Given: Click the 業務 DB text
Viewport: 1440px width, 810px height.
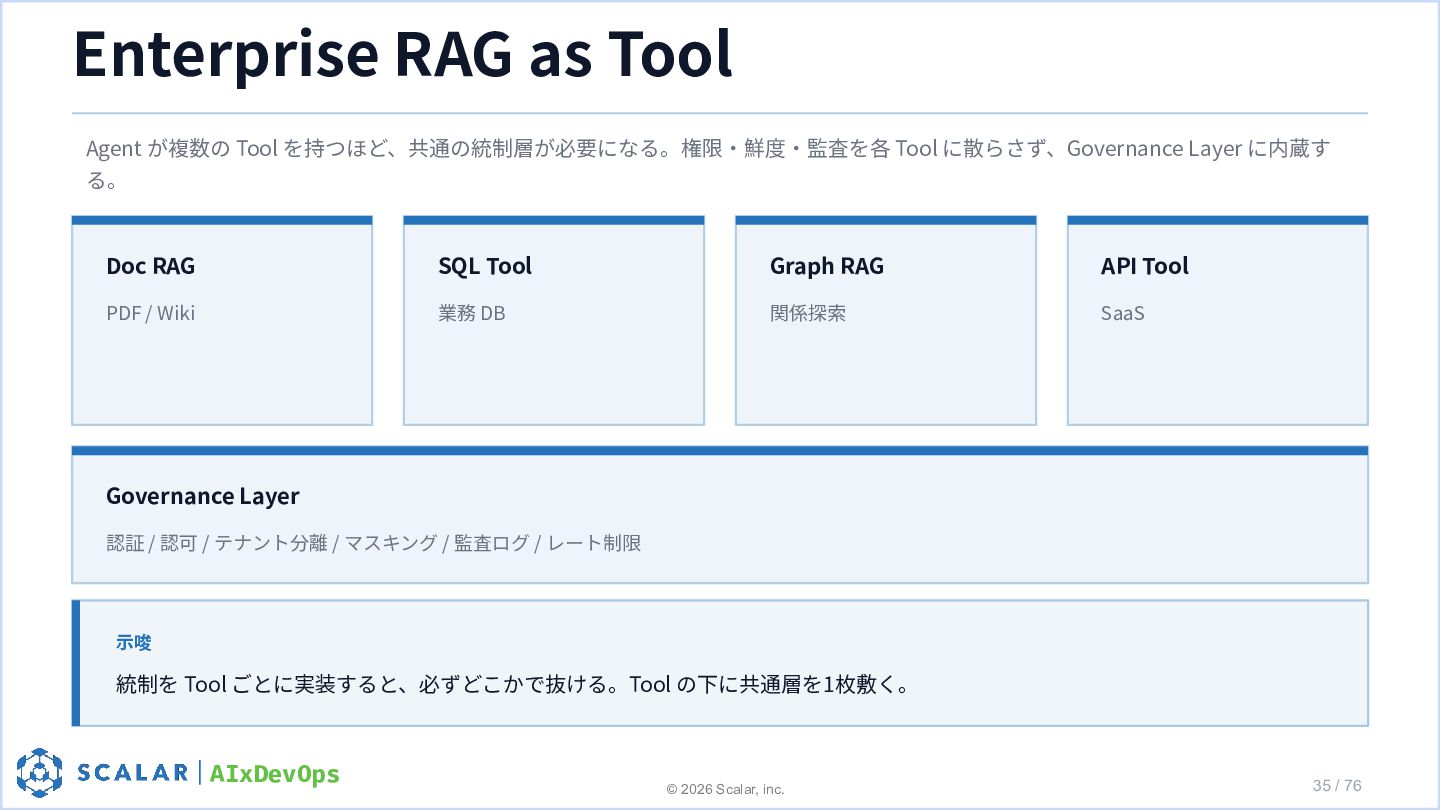Looking at the screenshot, I should (472, 313).
